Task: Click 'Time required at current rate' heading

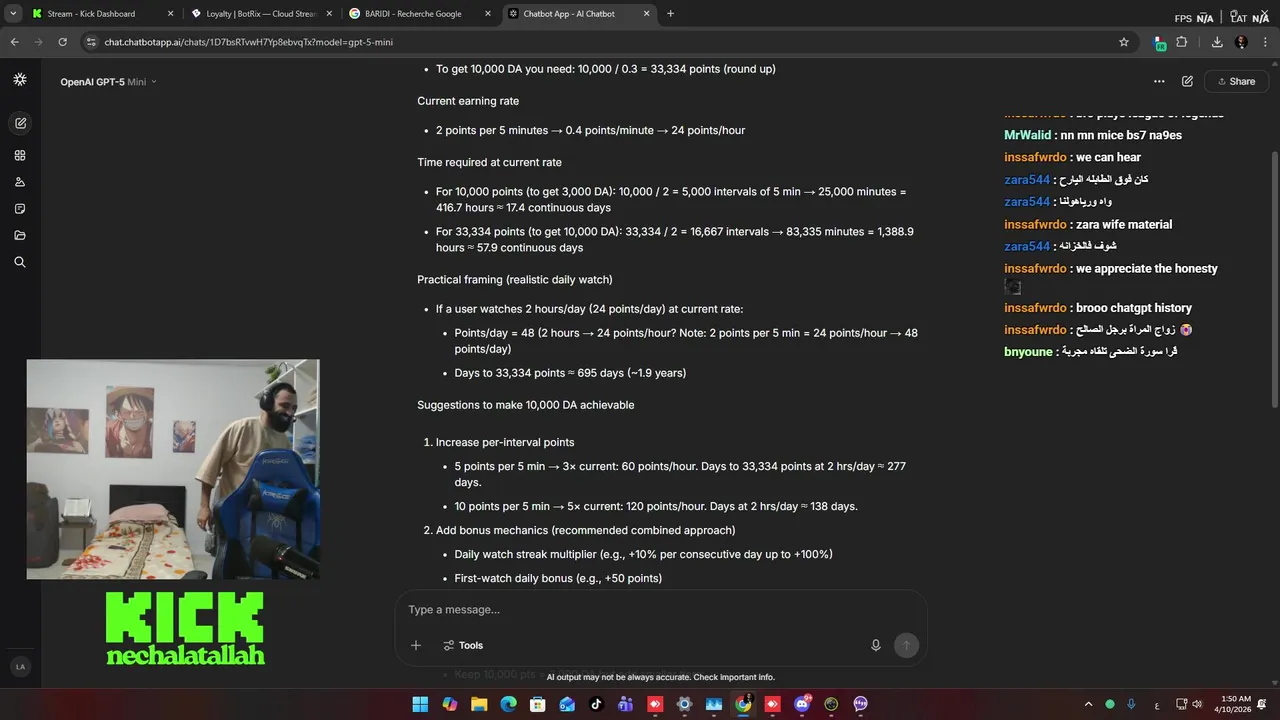Action: pos(489,162)
